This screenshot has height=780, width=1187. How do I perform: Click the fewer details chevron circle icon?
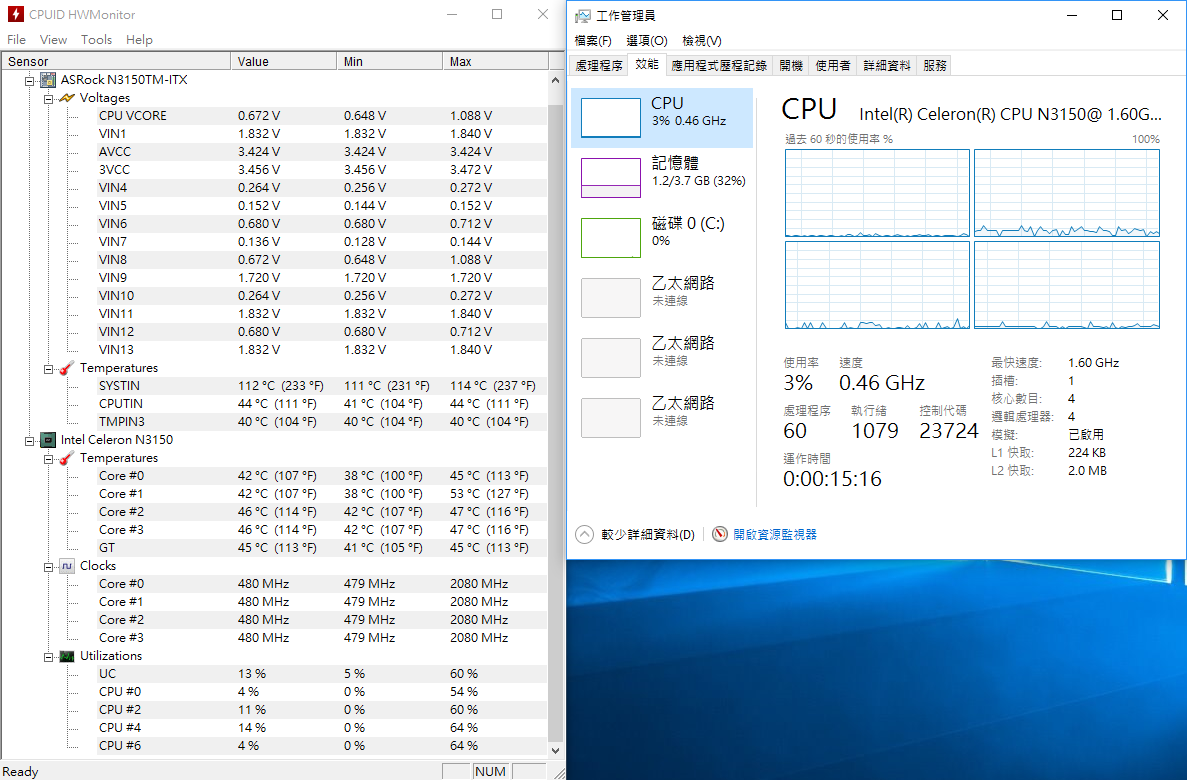[x=584, y=535]
